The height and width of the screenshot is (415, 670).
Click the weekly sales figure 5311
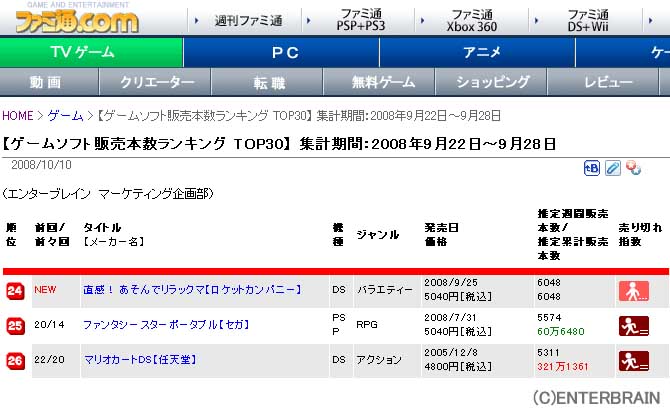point(548,353)
